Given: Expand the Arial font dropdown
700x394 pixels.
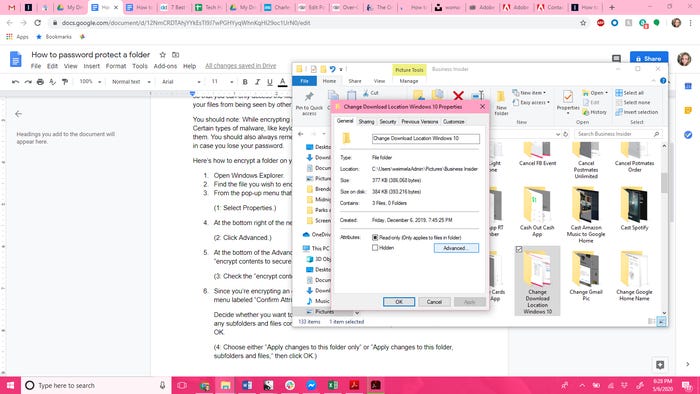Looking at the screenshot, I should [181, 82].
